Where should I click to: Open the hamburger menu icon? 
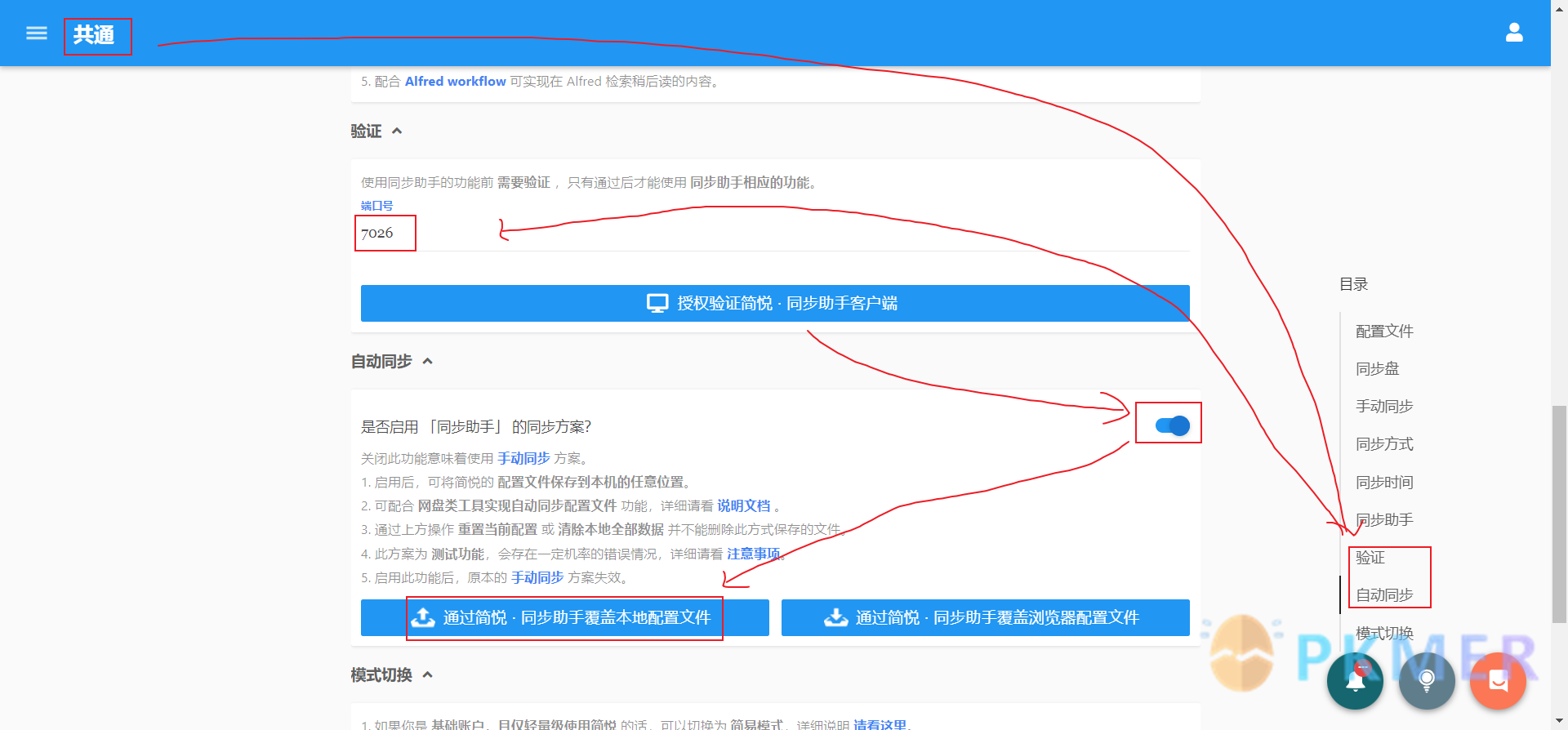[37, 33]
